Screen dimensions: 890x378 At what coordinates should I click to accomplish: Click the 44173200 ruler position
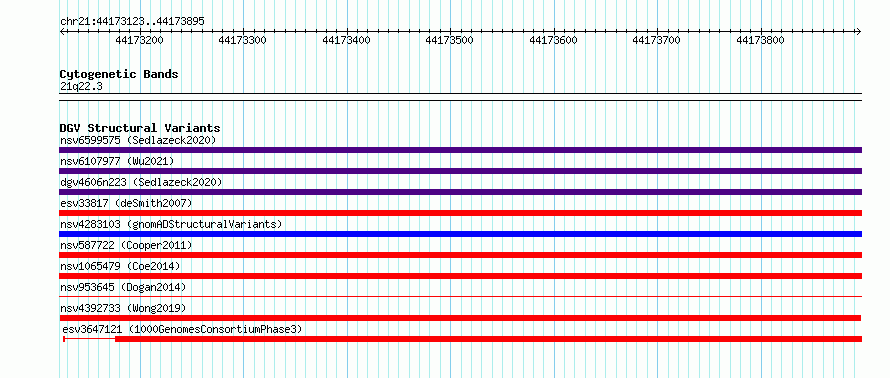pyautogui.click(x=139, y=40)
